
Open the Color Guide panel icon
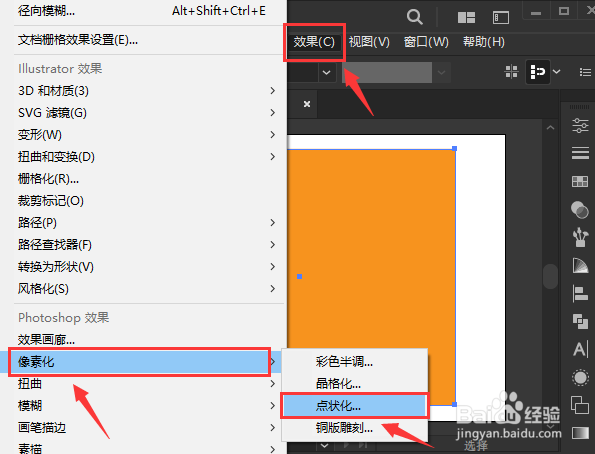580,265
